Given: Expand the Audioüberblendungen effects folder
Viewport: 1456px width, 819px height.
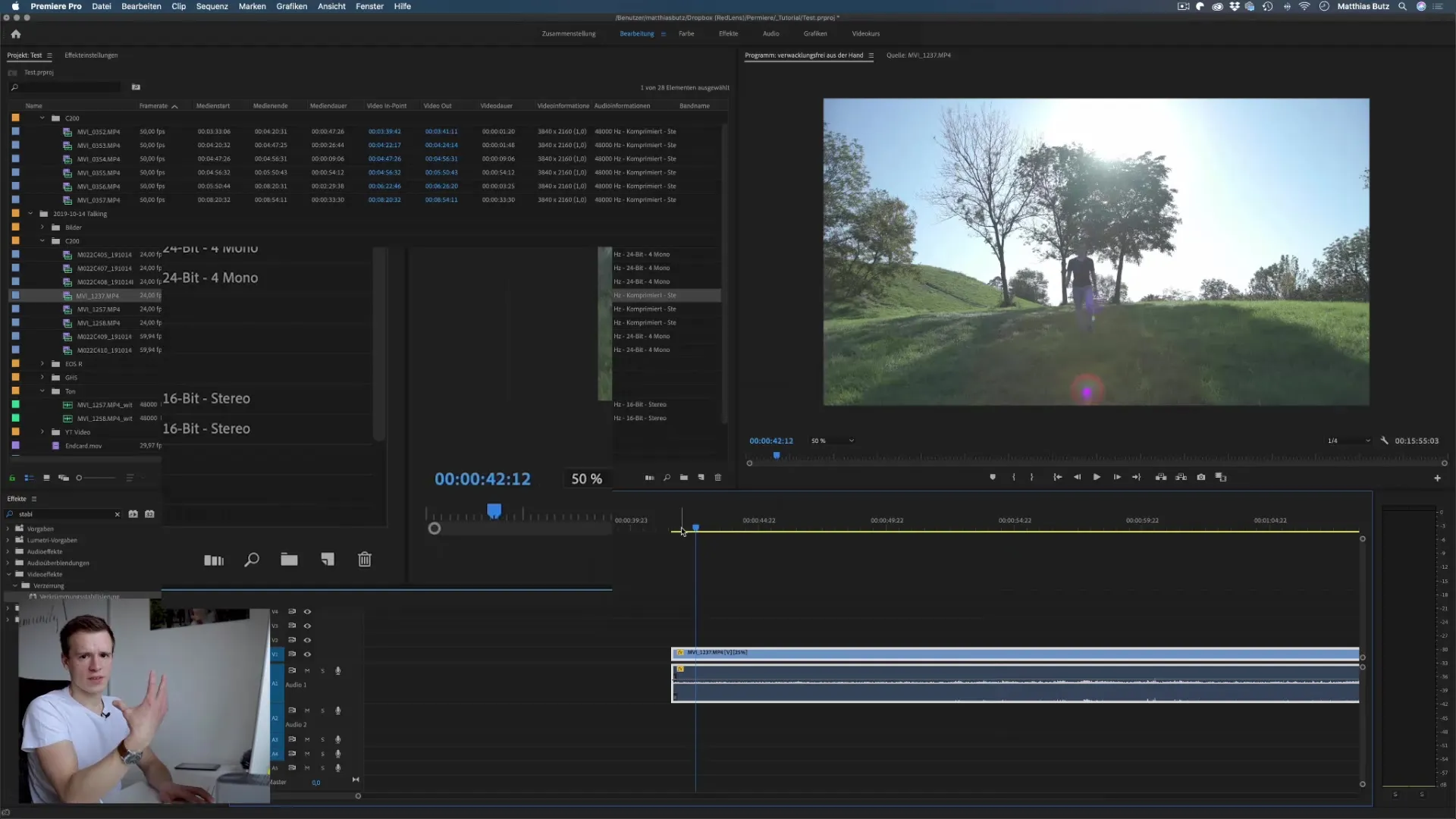Looking at the screenshot, I should pyautogui.click(x=8, y=563).
